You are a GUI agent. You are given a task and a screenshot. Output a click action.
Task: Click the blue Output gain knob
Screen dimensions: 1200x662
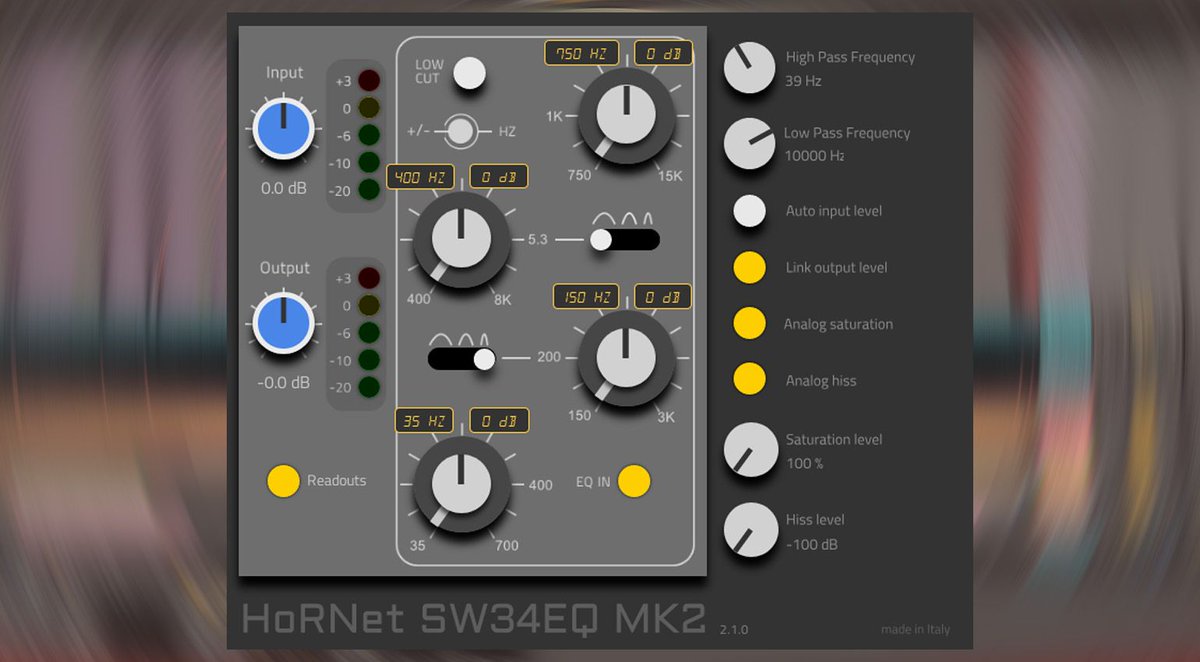pyautogui.click(x=284, y=323)
